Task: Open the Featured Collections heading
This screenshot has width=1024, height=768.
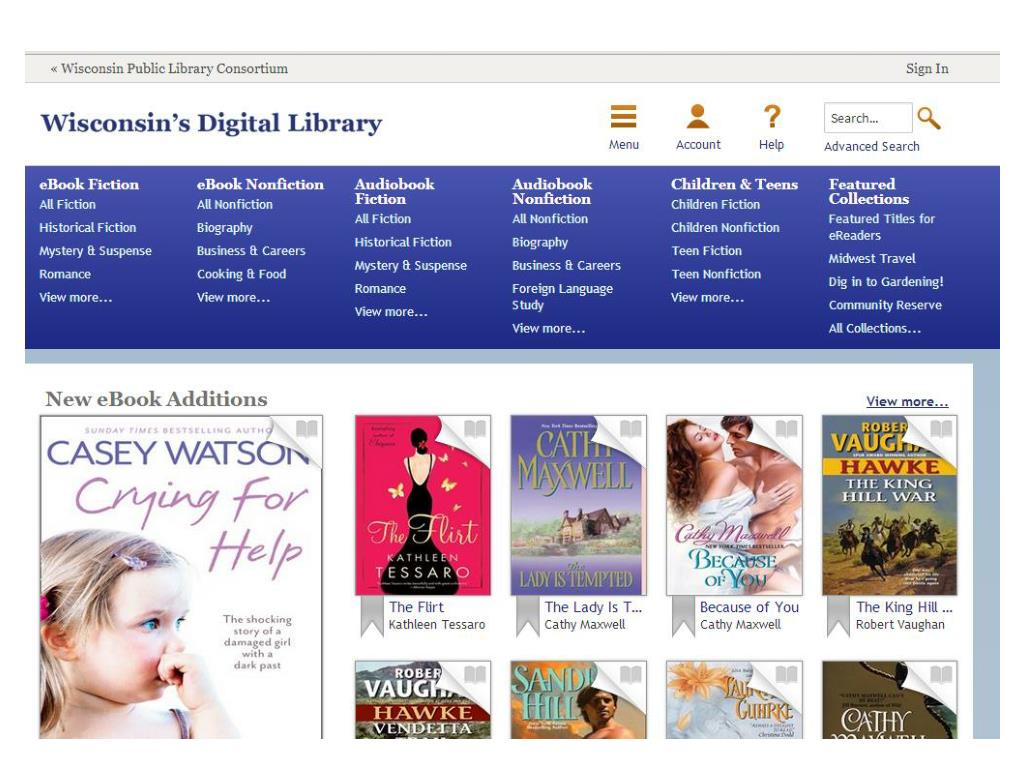Action: (x=869, y=191)
